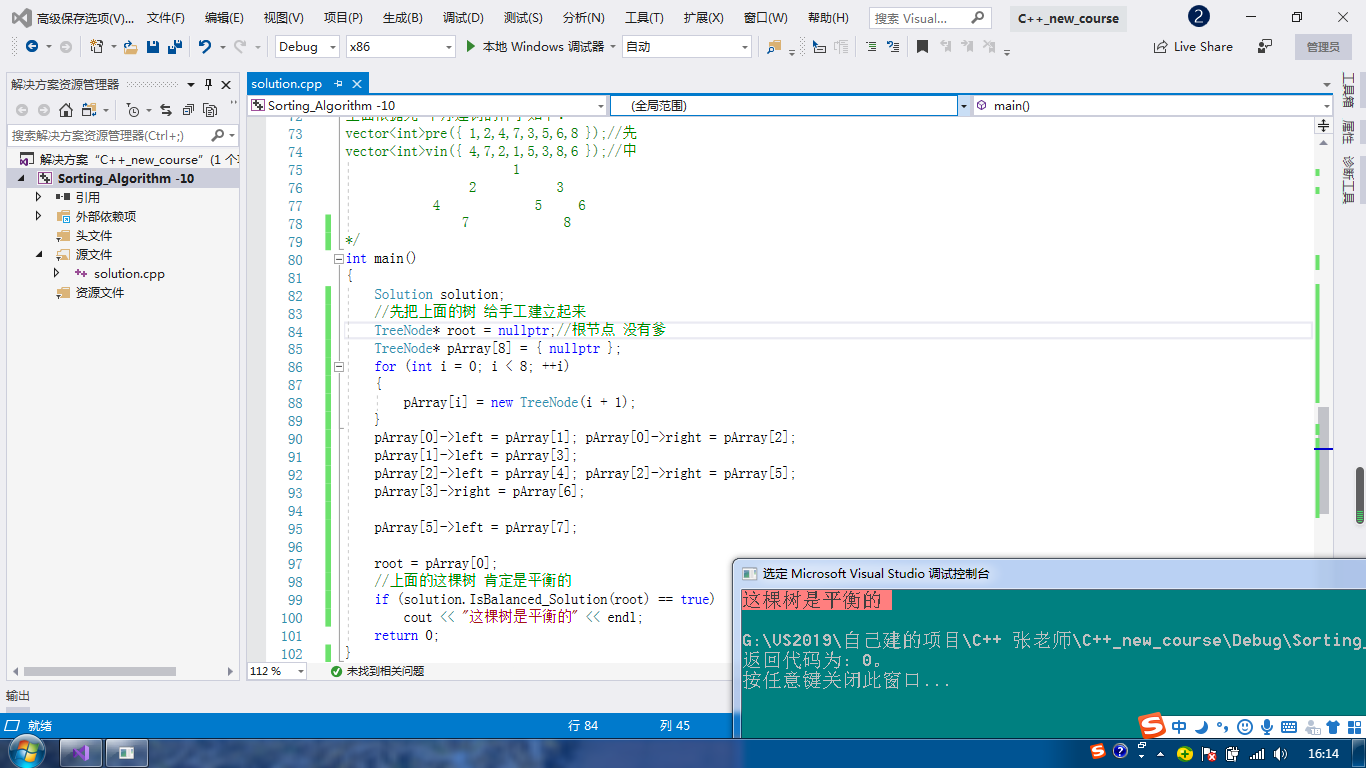
Task: Click the Solution Explorer horizontal scrollbar
Action: (x=100, y=672)
